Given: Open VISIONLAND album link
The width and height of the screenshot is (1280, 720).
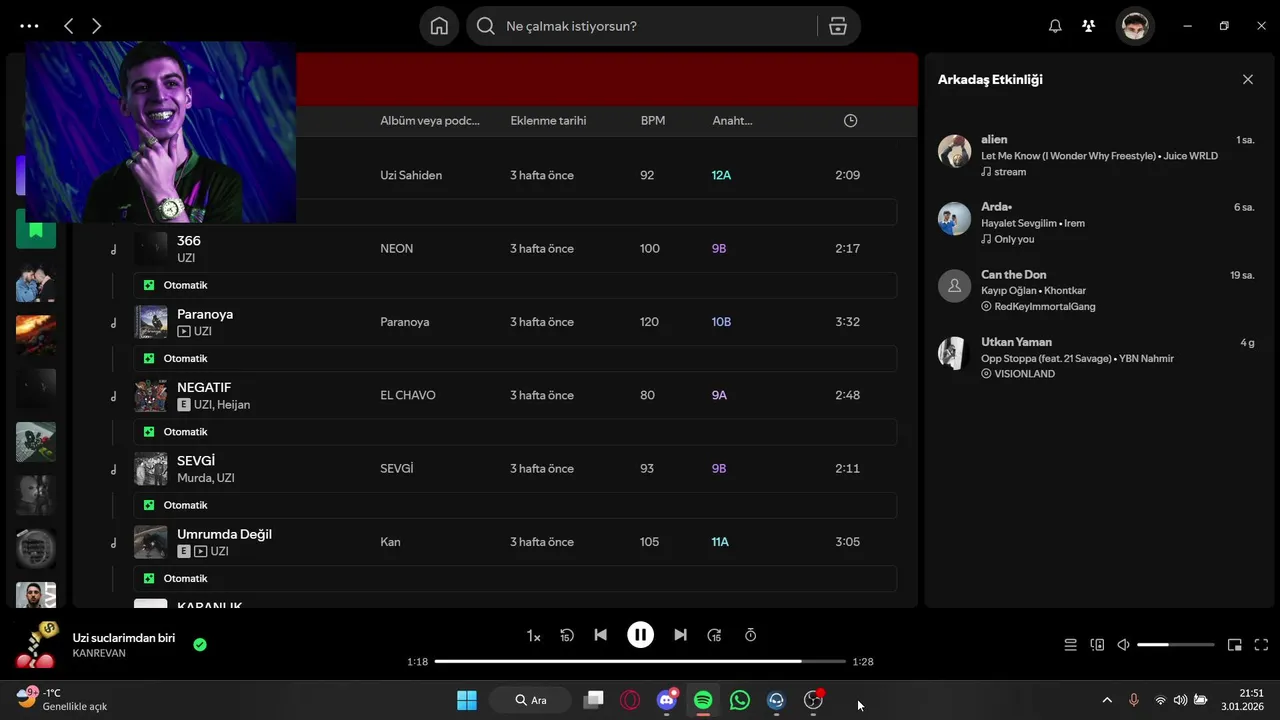Looking at the screenshot, I should click(x=1024, y=374).
